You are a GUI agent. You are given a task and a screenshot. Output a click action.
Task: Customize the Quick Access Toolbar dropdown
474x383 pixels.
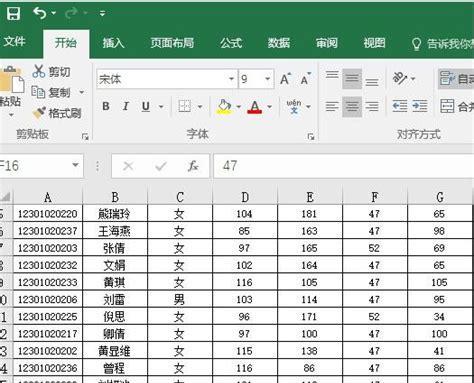tap(102, 14)
